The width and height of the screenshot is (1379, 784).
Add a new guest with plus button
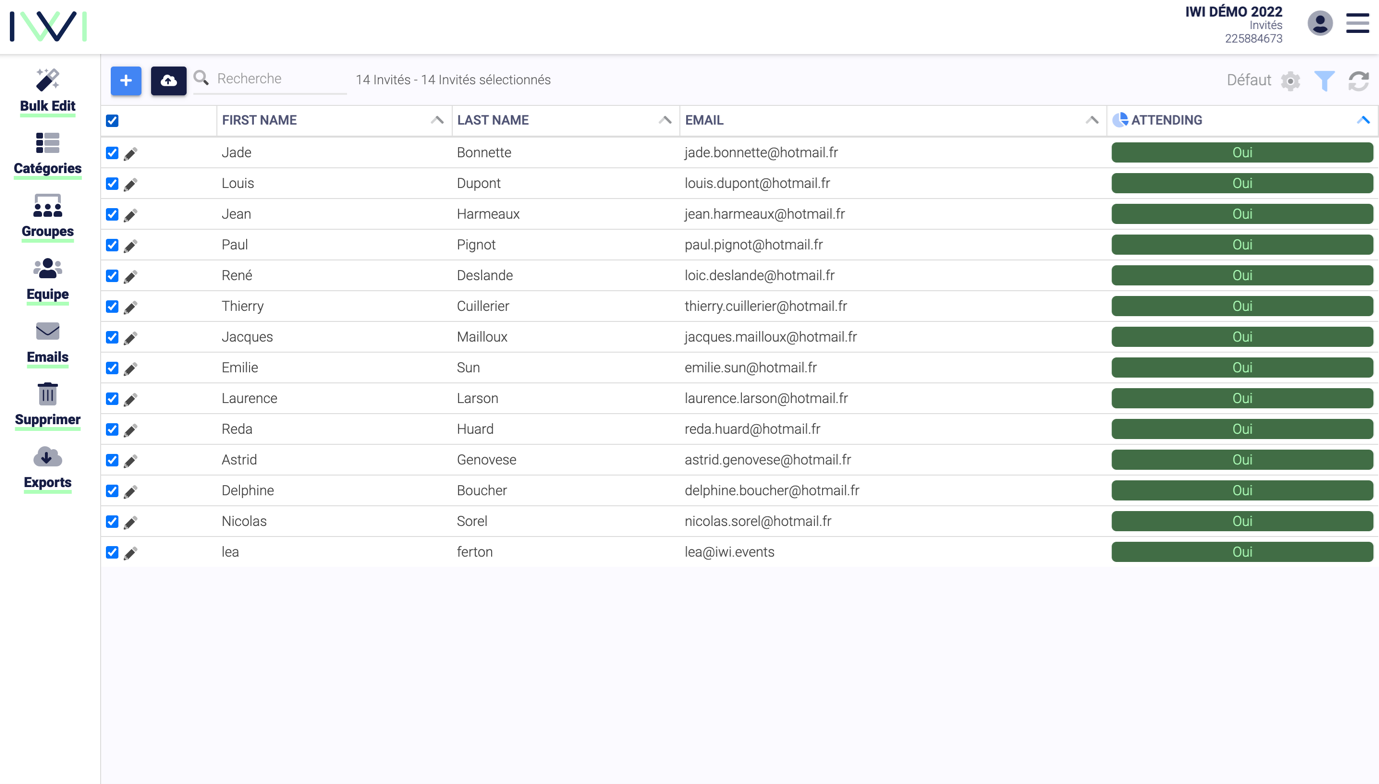click(126, 80)
